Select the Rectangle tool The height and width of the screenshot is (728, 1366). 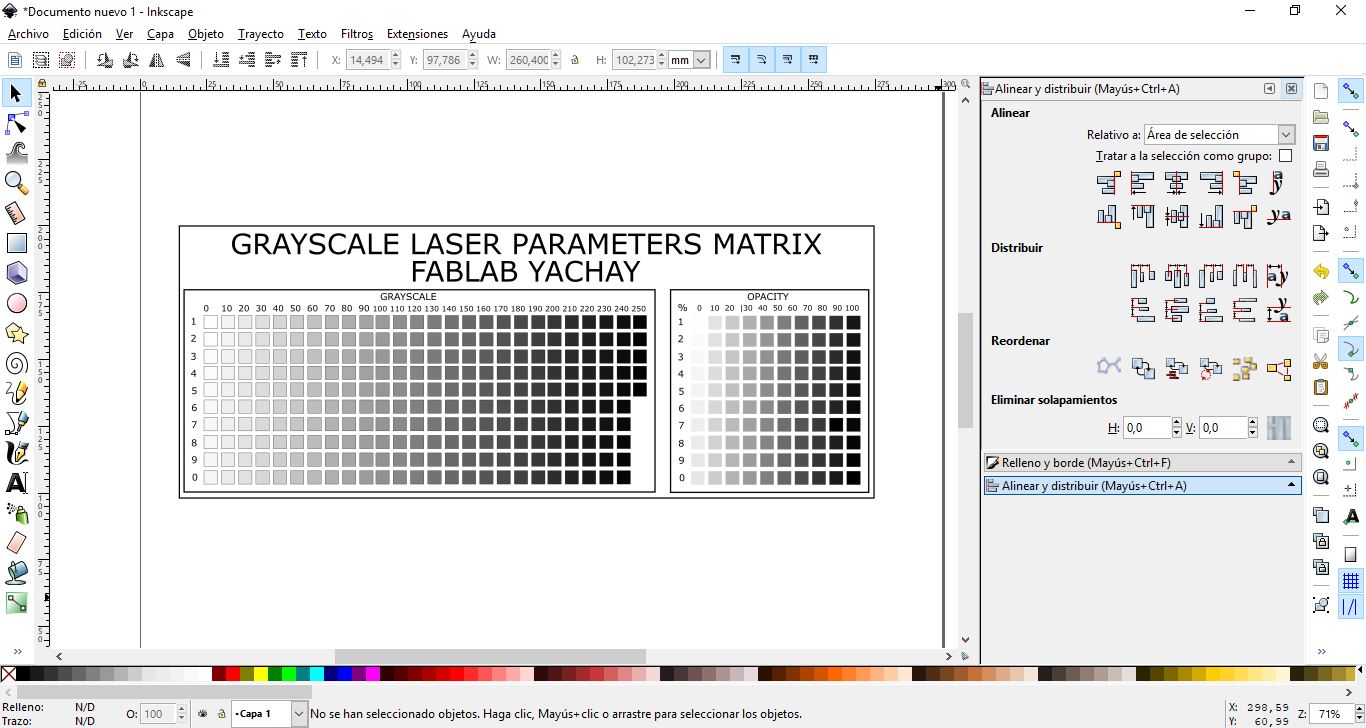[16, 243]
